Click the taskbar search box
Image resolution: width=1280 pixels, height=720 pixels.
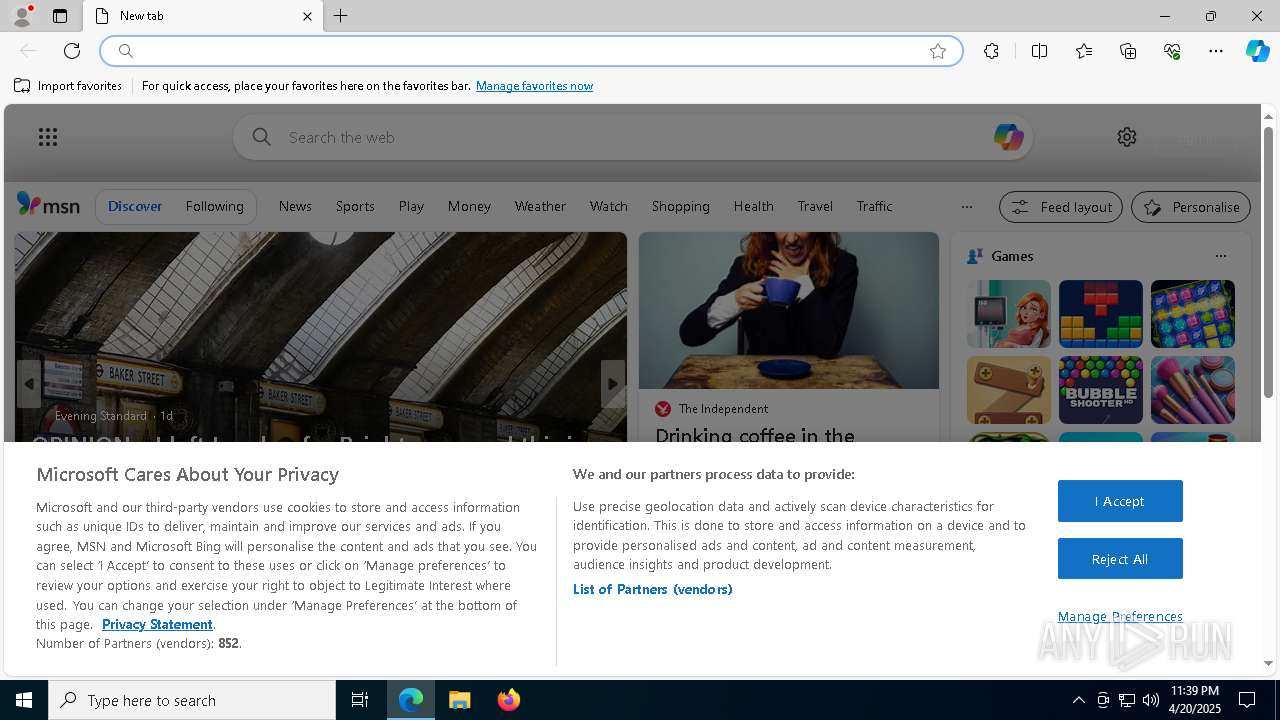192,700
